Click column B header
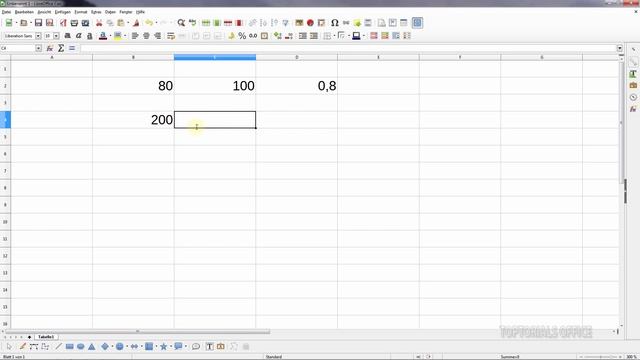Screen dimensions: 640x360 point(133,57)
